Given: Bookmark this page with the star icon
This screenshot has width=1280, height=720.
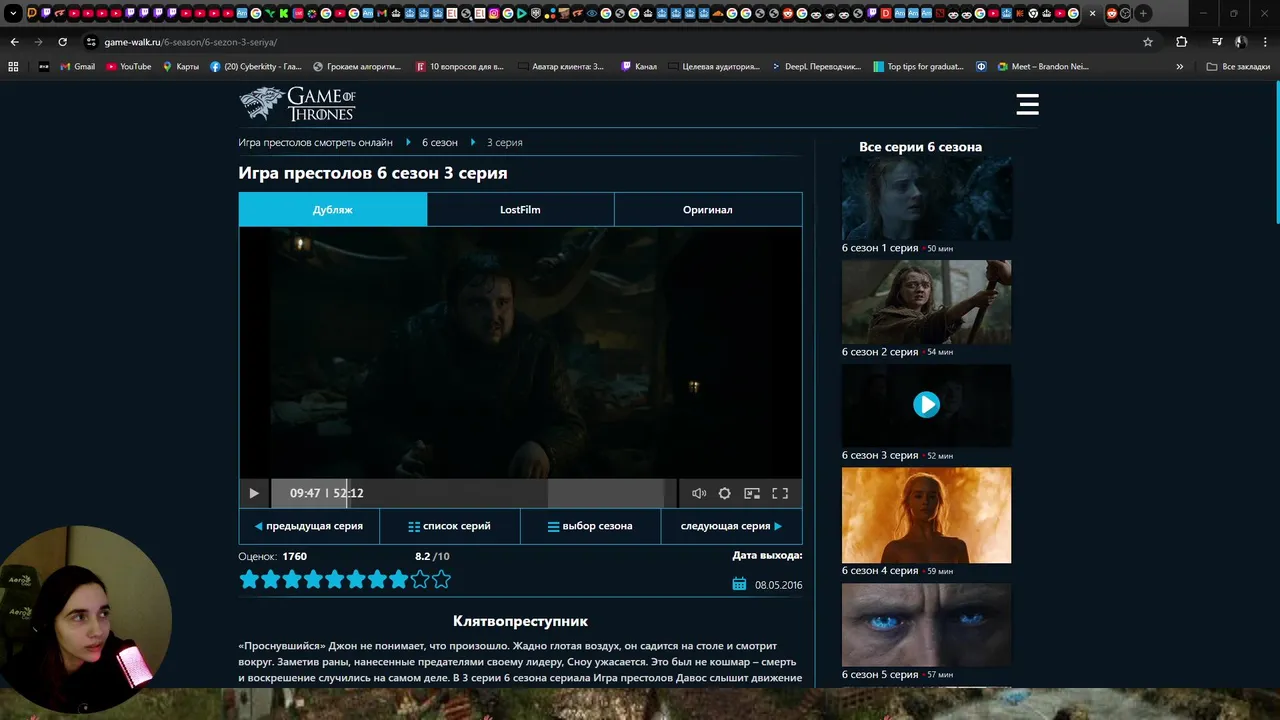Looking at the screenshot, I should coord(1148,42).
